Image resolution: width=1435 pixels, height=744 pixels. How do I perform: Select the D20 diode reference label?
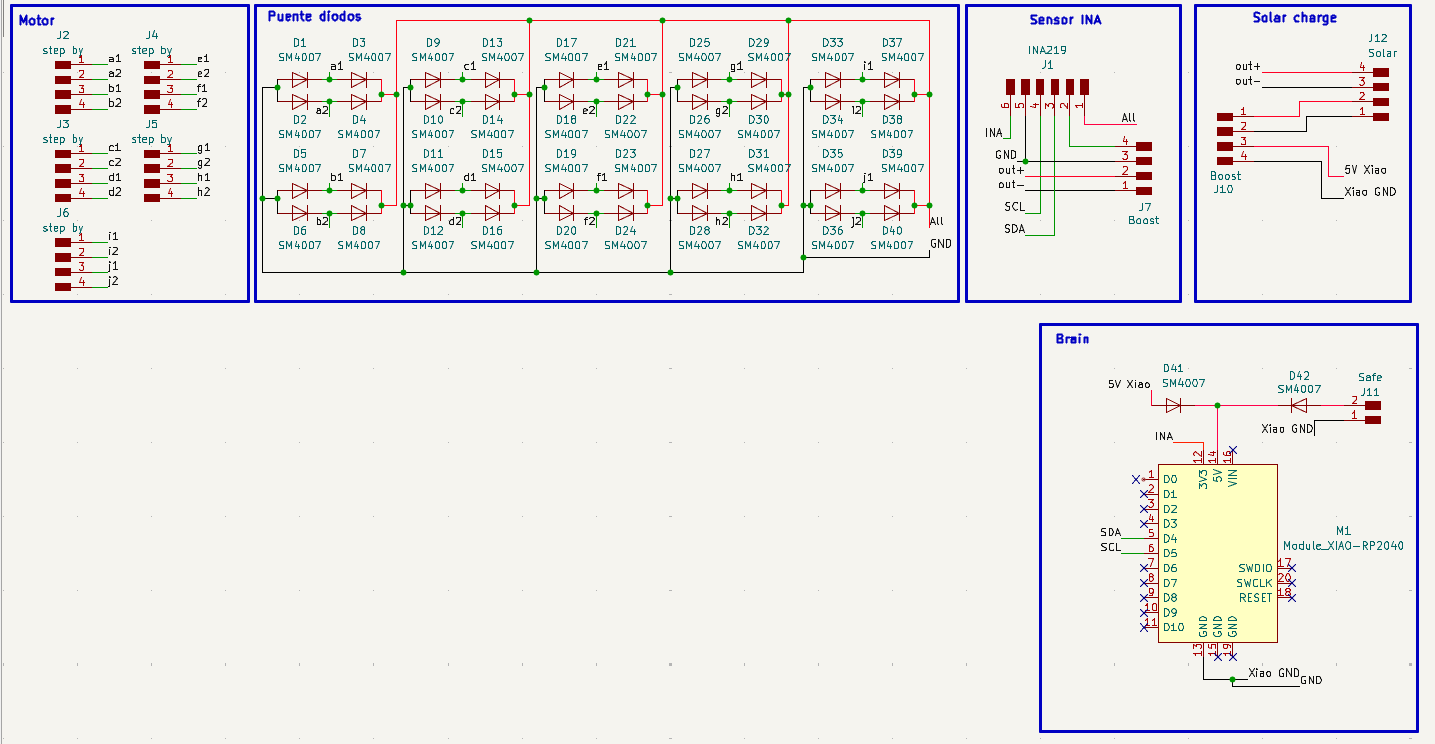pyautogui.click(x=566, y=231)
